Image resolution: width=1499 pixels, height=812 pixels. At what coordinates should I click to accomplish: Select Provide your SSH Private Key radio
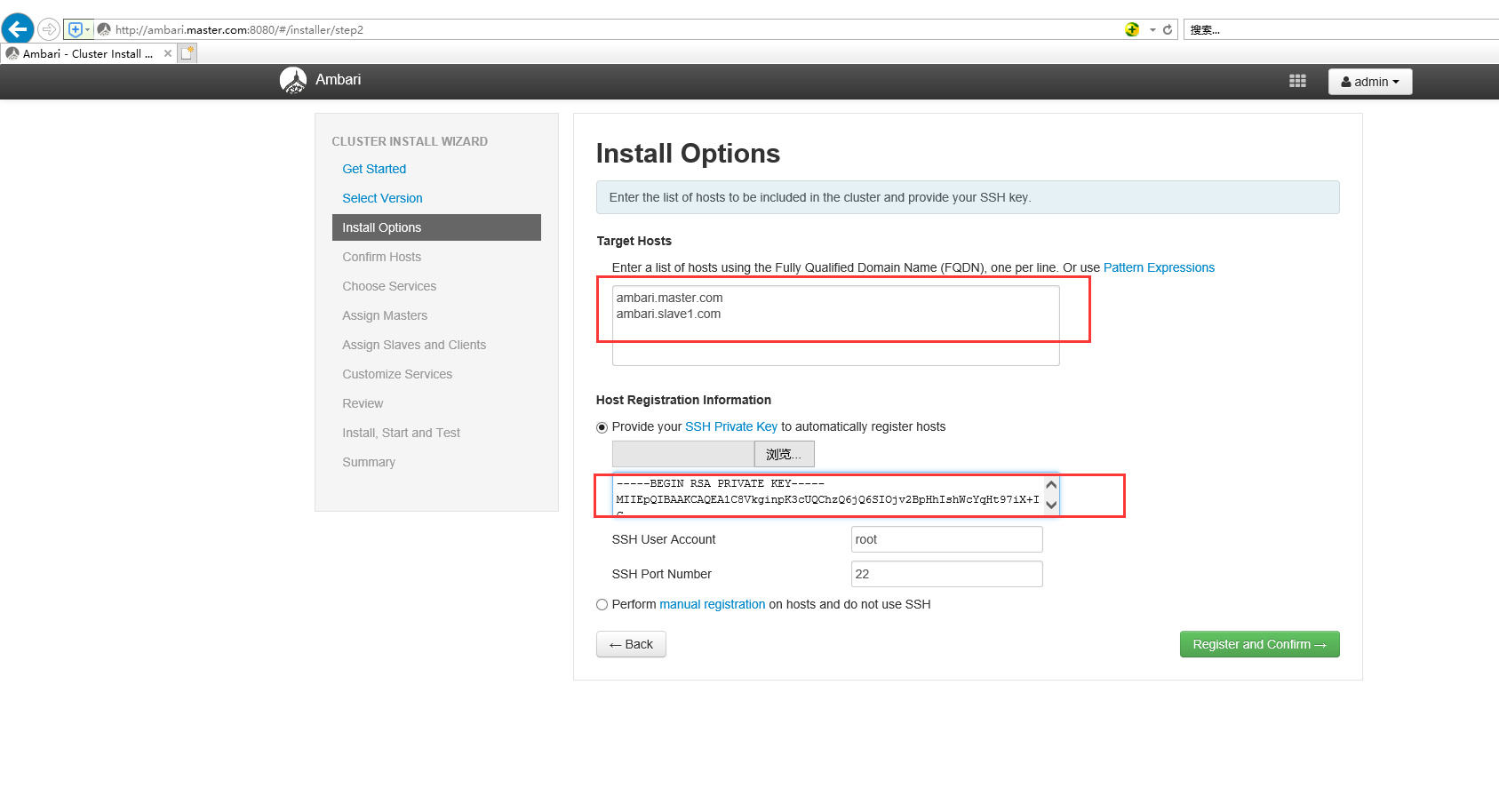click(x=602, y=427)
